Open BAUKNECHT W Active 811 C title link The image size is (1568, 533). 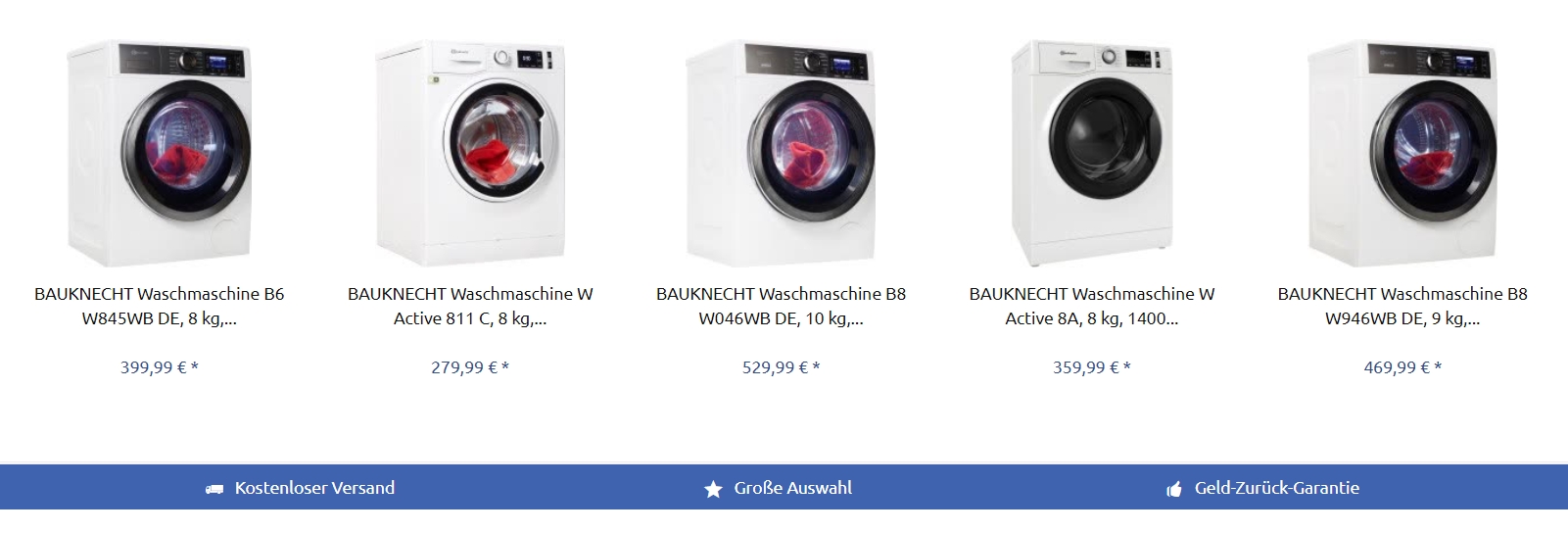(470, 307)
